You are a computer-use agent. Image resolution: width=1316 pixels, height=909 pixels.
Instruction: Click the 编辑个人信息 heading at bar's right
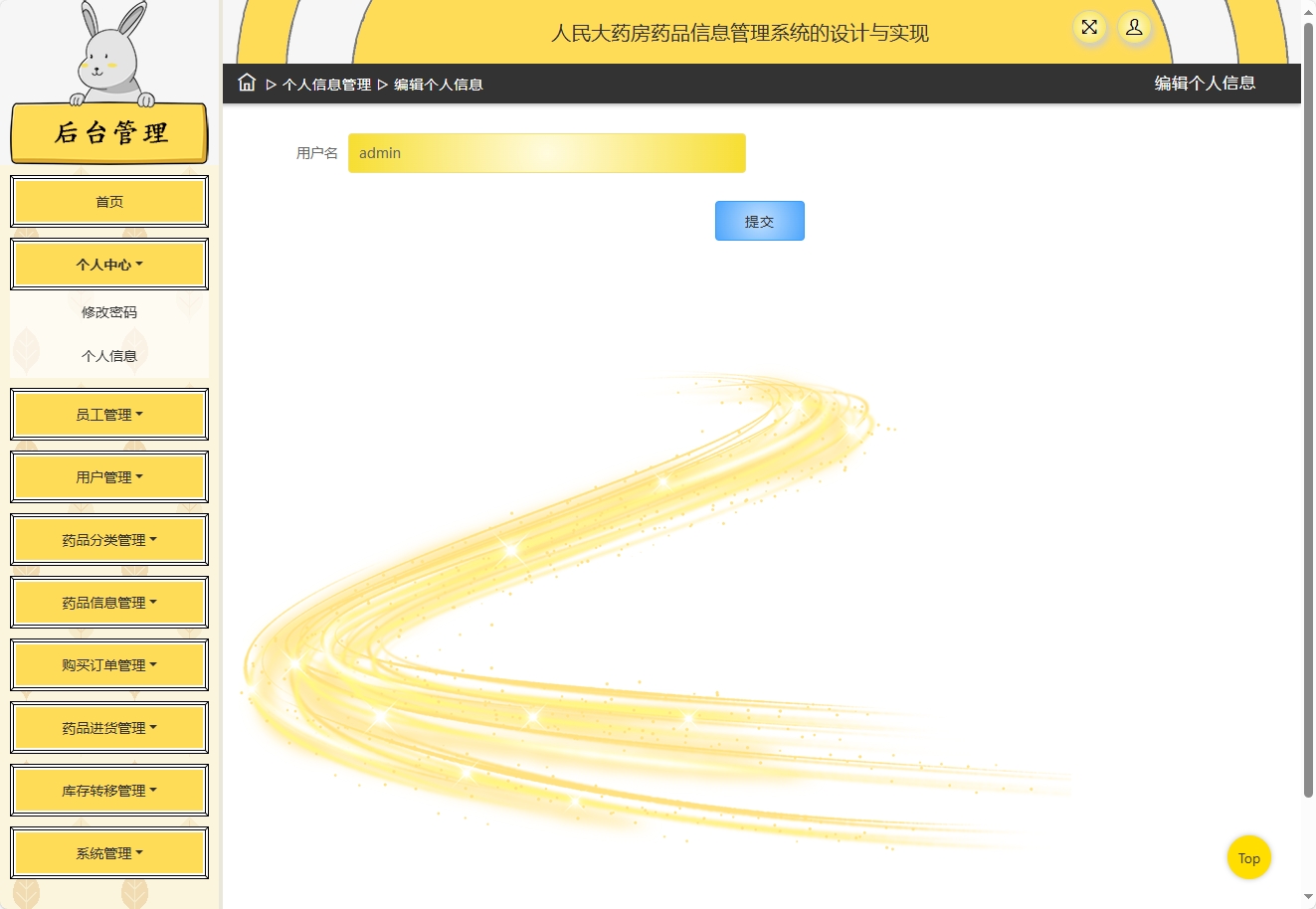[1205, 84]
